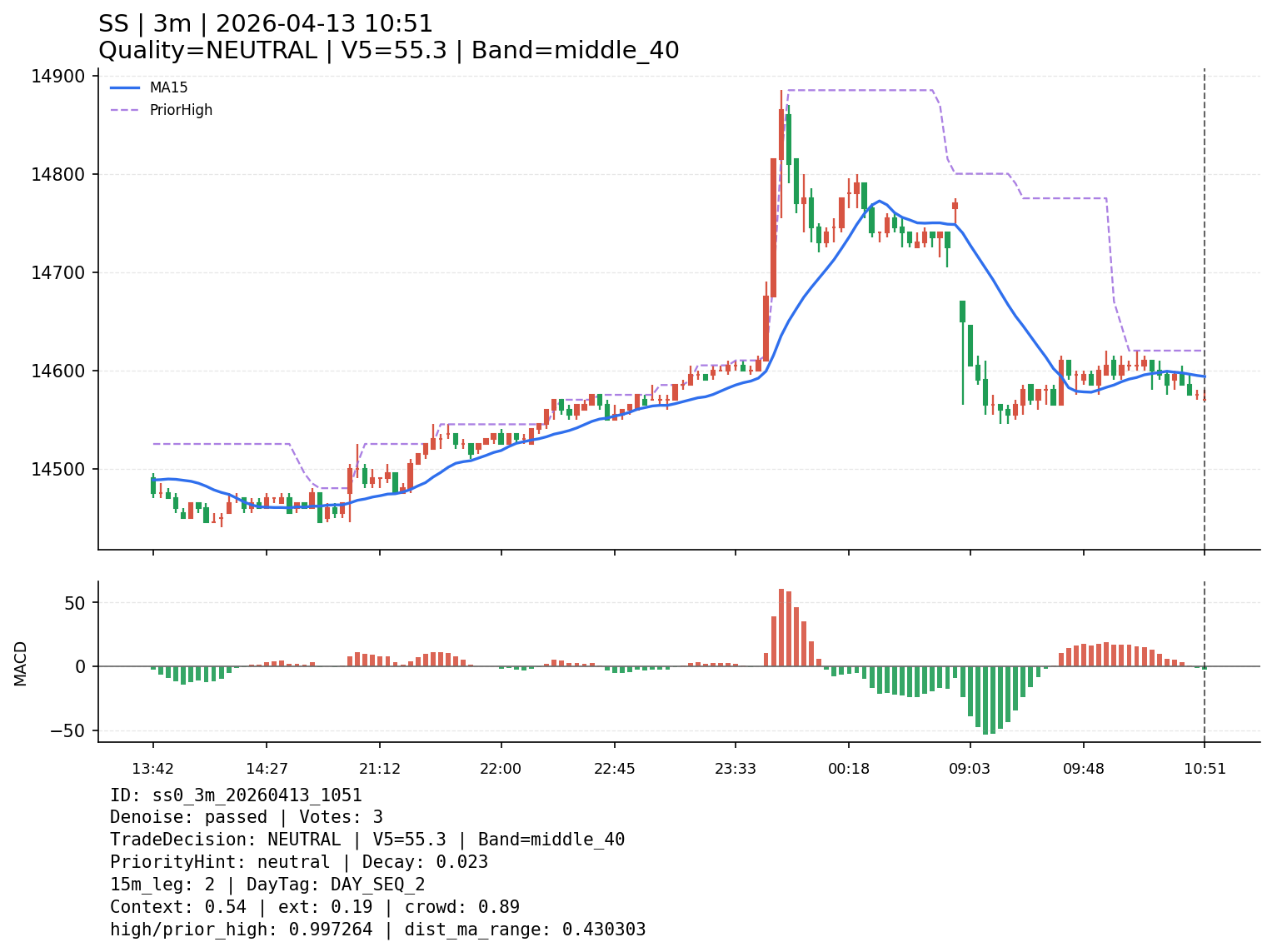Click the 14500 price axis label
This screenshot has width=1272, height=952.
pyautogui.click(x=57, y=469)
